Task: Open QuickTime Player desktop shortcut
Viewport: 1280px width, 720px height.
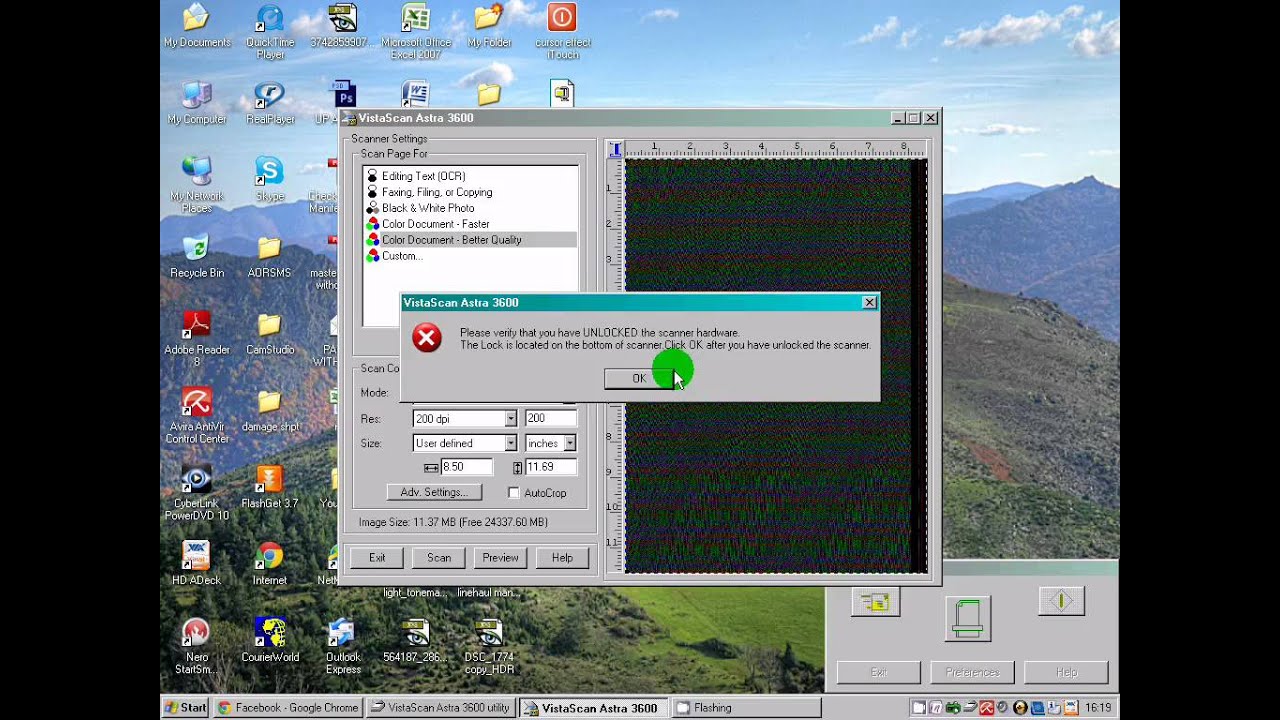Action: 270,32
